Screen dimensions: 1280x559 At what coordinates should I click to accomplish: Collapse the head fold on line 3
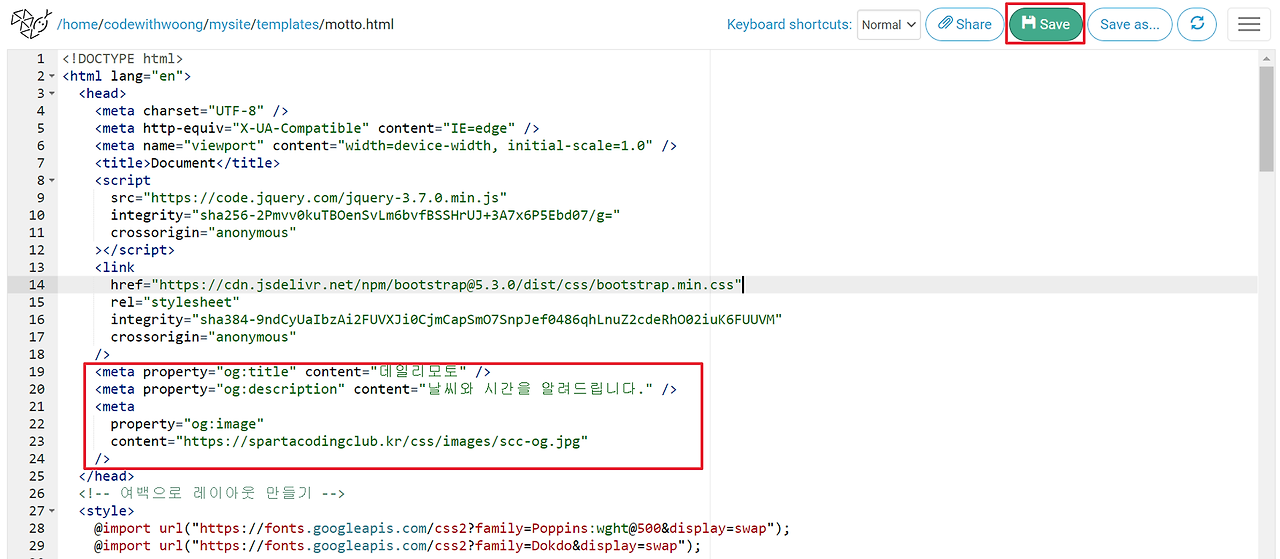(51, 93)
